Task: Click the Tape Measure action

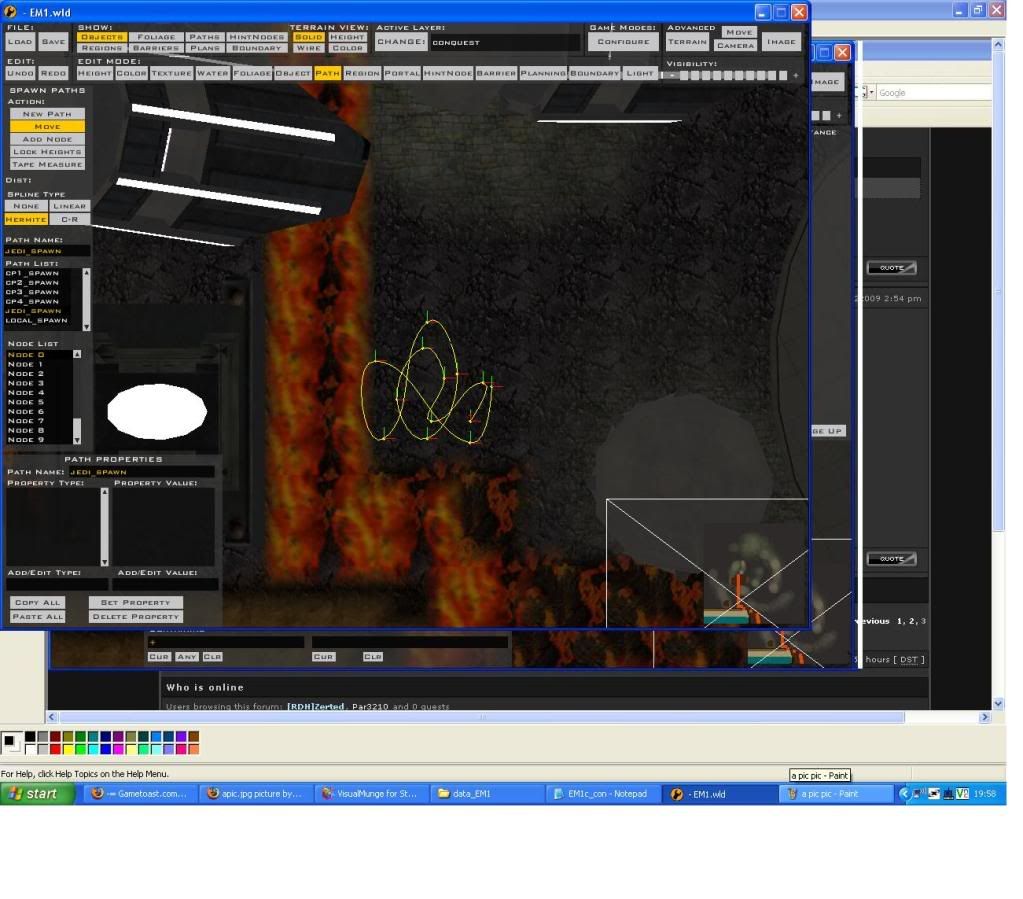Action: click(x=47, y=164)
